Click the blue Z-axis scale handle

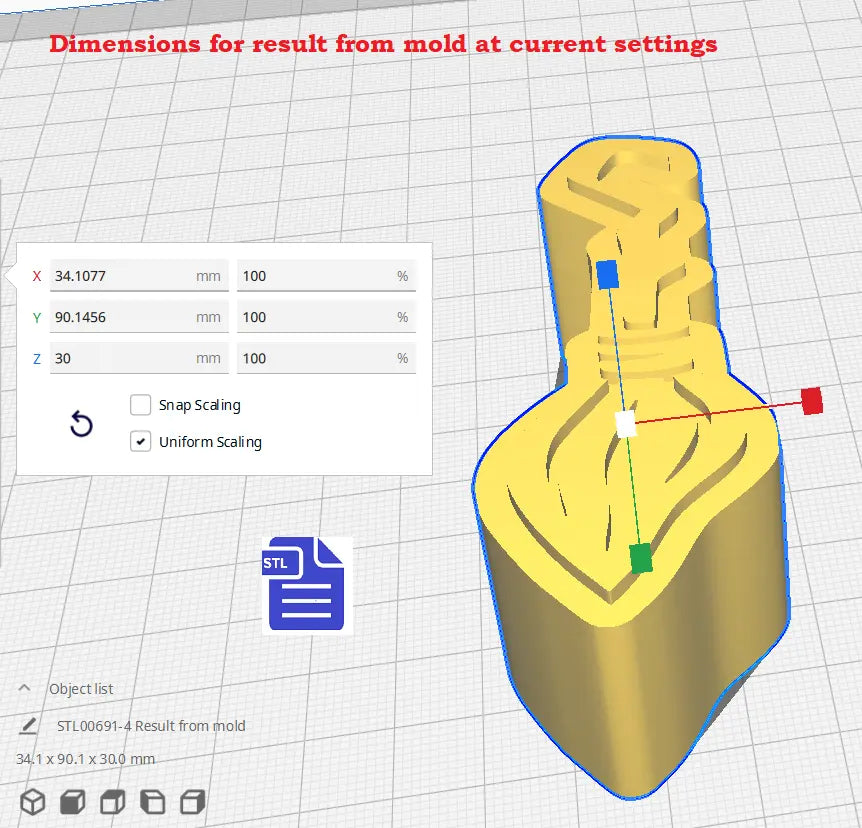click(607, 274)
